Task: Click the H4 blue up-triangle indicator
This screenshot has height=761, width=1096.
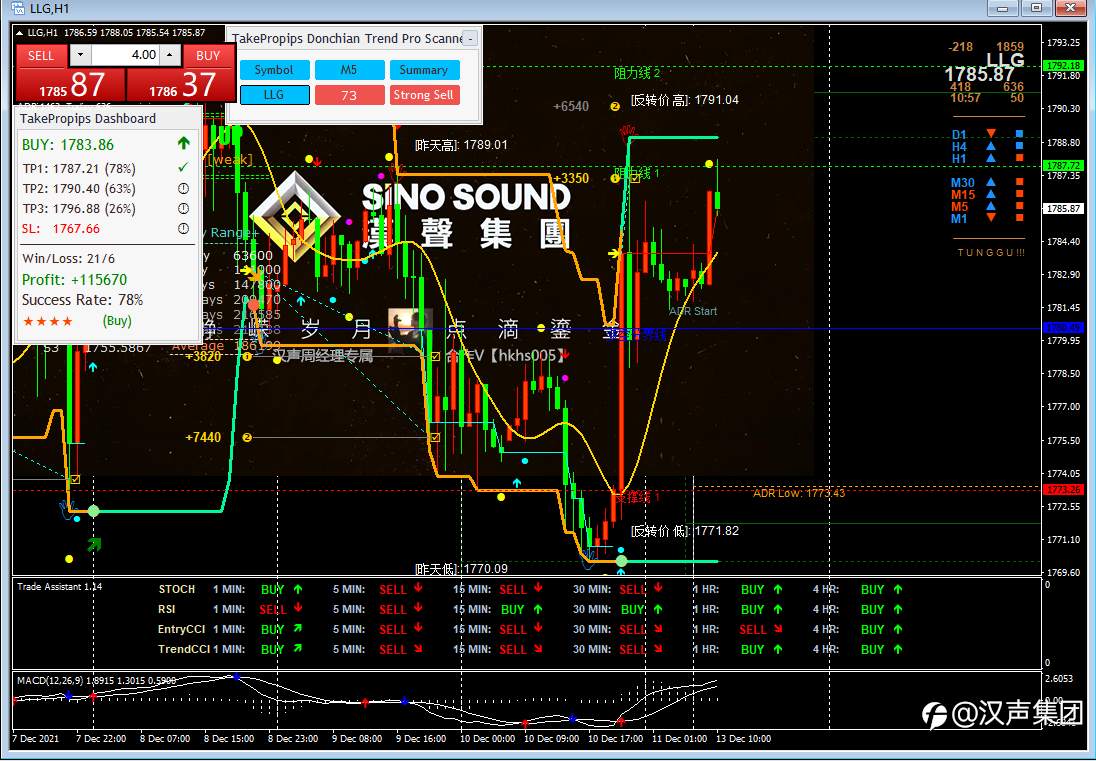Action: coord(991,146)
